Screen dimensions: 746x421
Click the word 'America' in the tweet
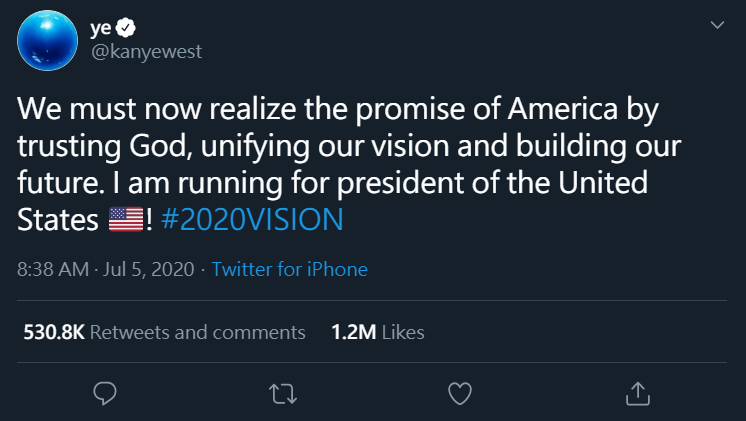(560, 107)
